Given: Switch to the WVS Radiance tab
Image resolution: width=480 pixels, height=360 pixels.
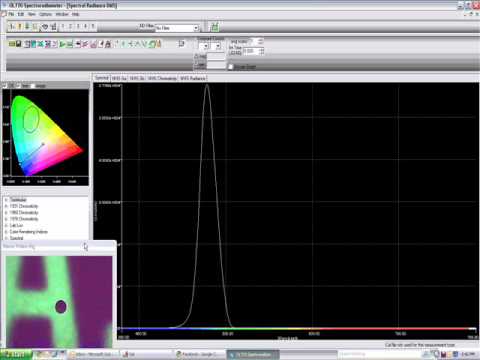Looking at the screenshot, I should tap(193, 78).
